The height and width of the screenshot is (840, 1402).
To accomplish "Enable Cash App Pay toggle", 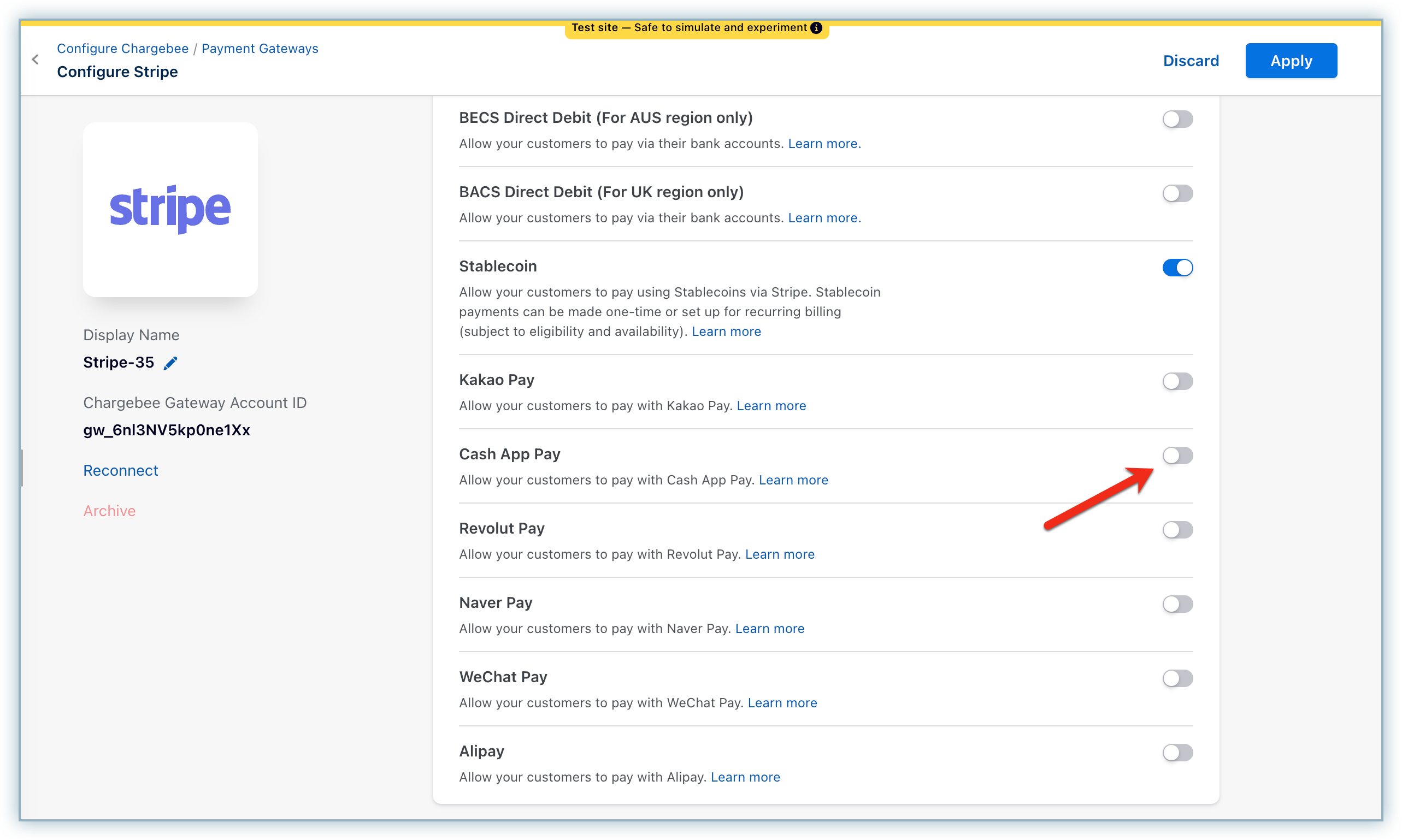I will tap(1177, 455).
